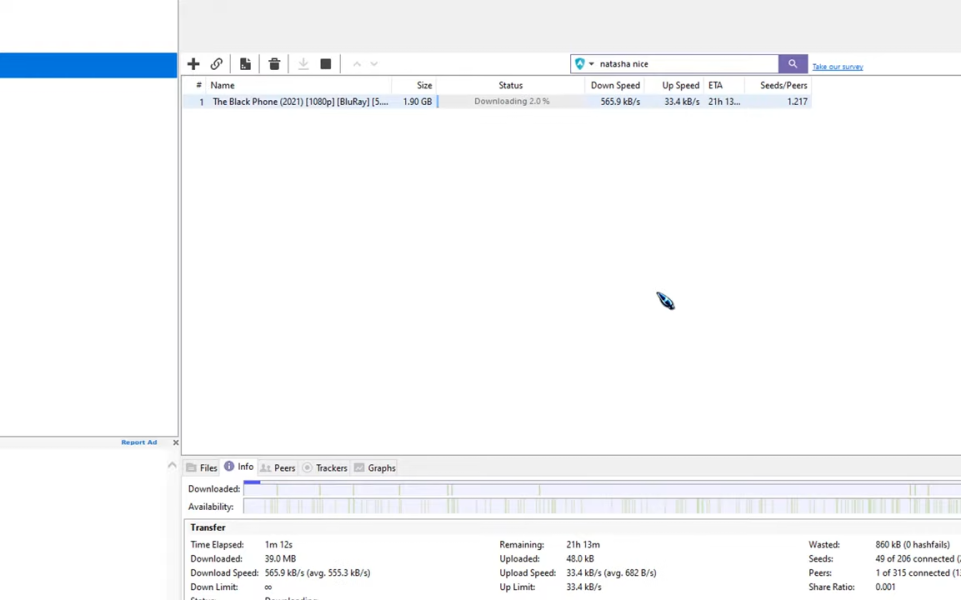Switch to the Files tab

pos(202,468)
